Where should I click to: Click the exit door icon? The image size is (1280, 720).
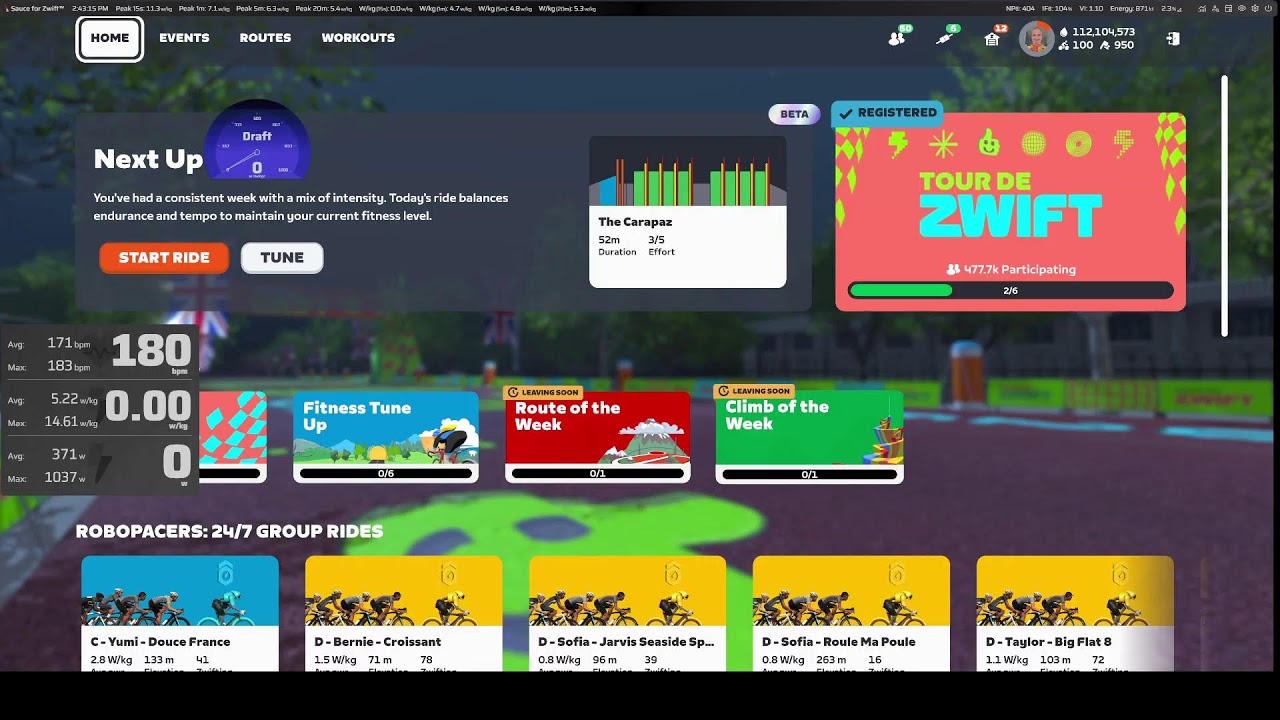click(x=1173, y=38)
